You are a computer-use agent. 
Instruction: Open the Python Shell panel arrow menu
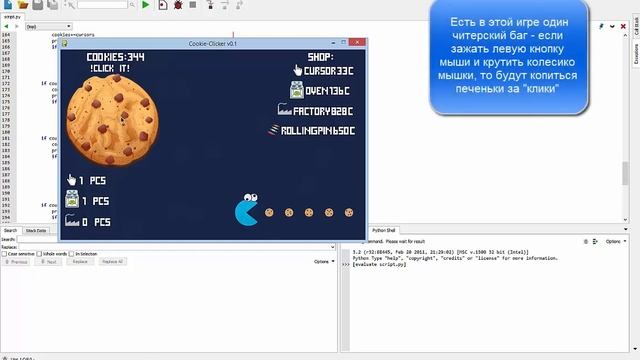click(x=626, y=229)
